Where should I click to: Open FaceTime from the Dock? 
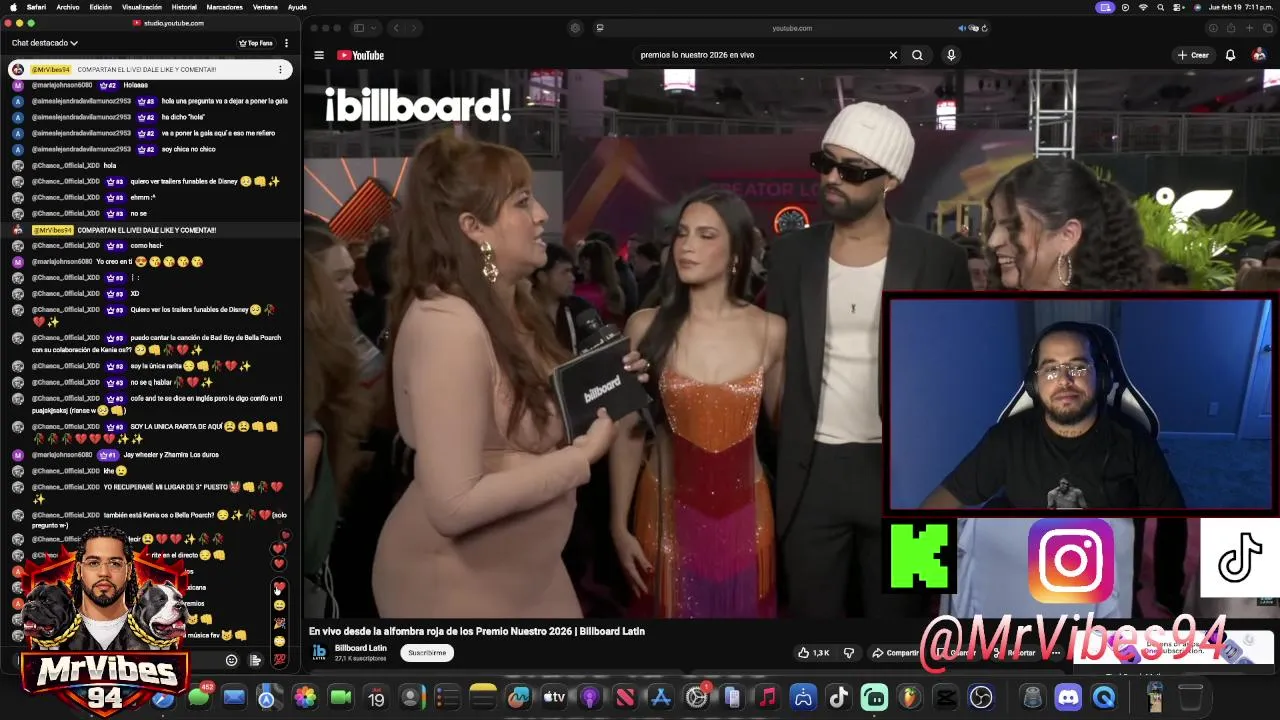click(x=340, y=697)
